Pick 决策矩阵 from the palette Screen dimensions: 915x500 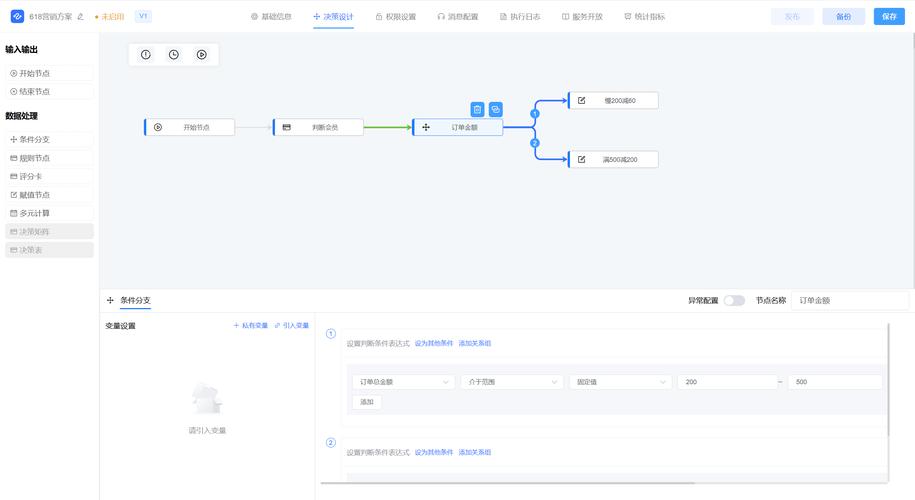(x=49, y=232)
